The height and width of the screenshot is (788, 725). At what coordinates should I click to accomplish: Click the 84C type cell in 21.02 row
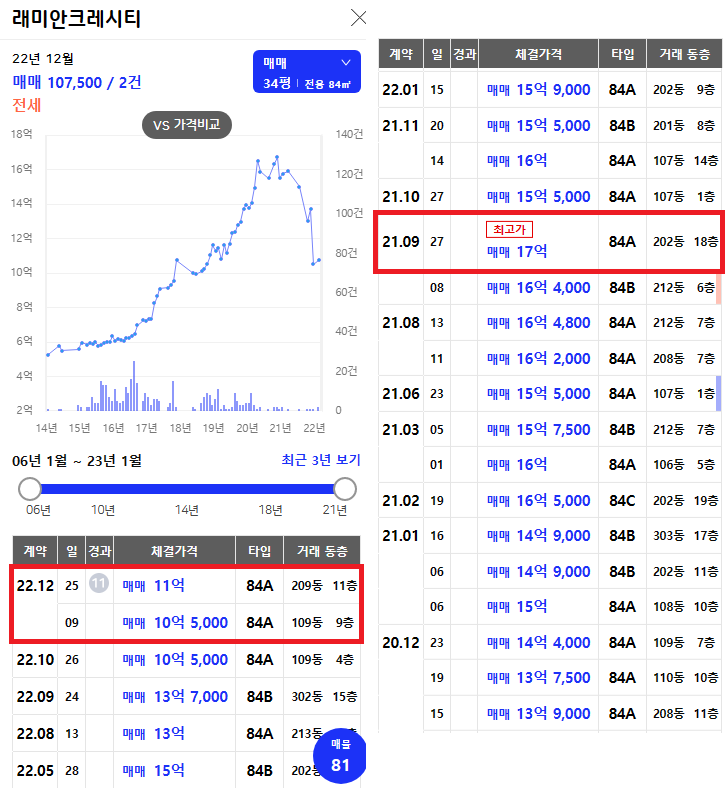point(622,501)
